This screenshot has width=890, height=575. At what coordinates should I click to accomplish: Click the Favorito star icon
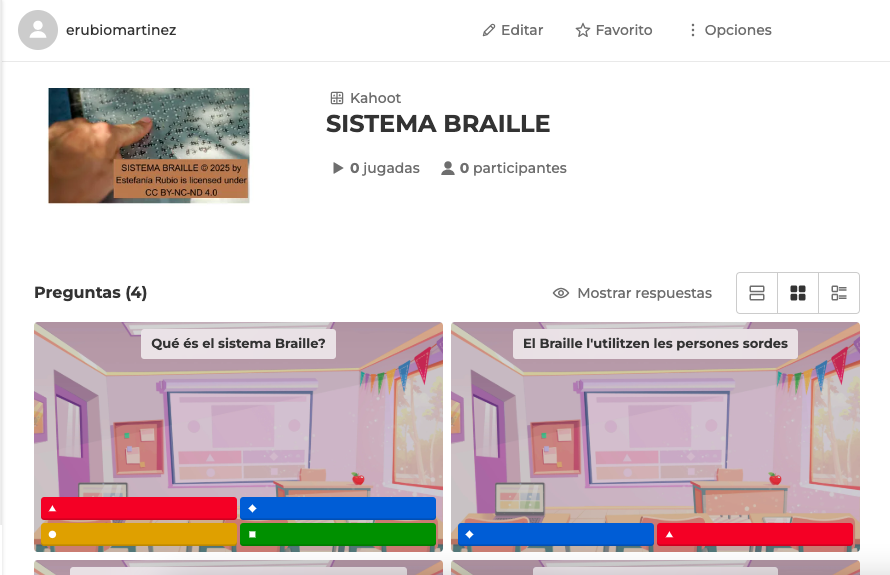(x=583, y=31)
